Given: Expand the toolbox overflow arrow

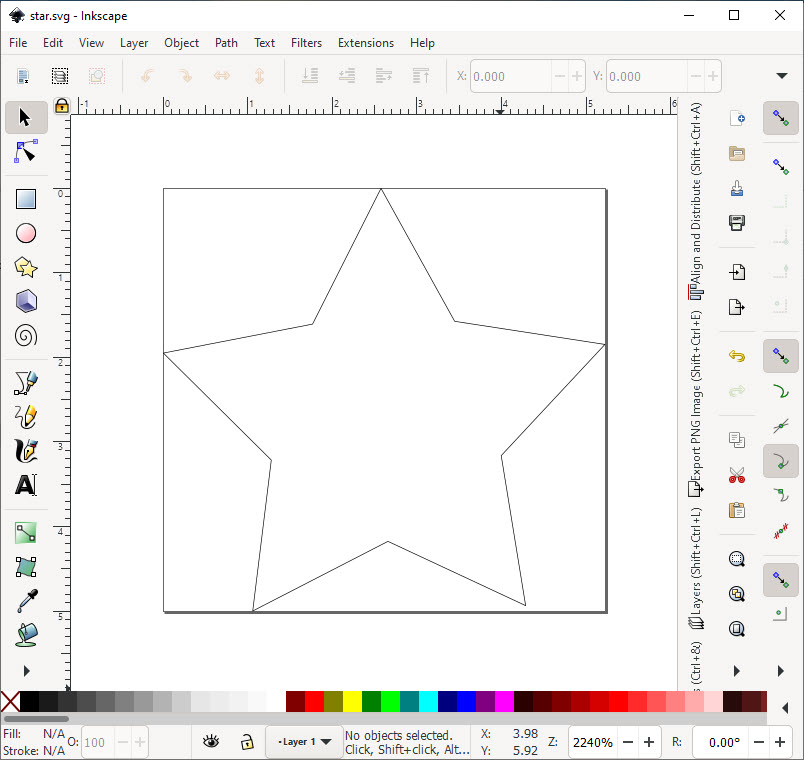Looking at the screenshot, I should pos(26,670).
